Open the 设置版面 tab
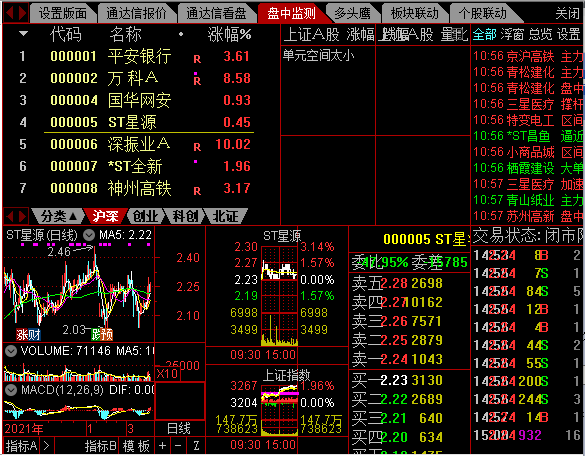This screenshot has height=456, width=585. (x=63, y=14)
